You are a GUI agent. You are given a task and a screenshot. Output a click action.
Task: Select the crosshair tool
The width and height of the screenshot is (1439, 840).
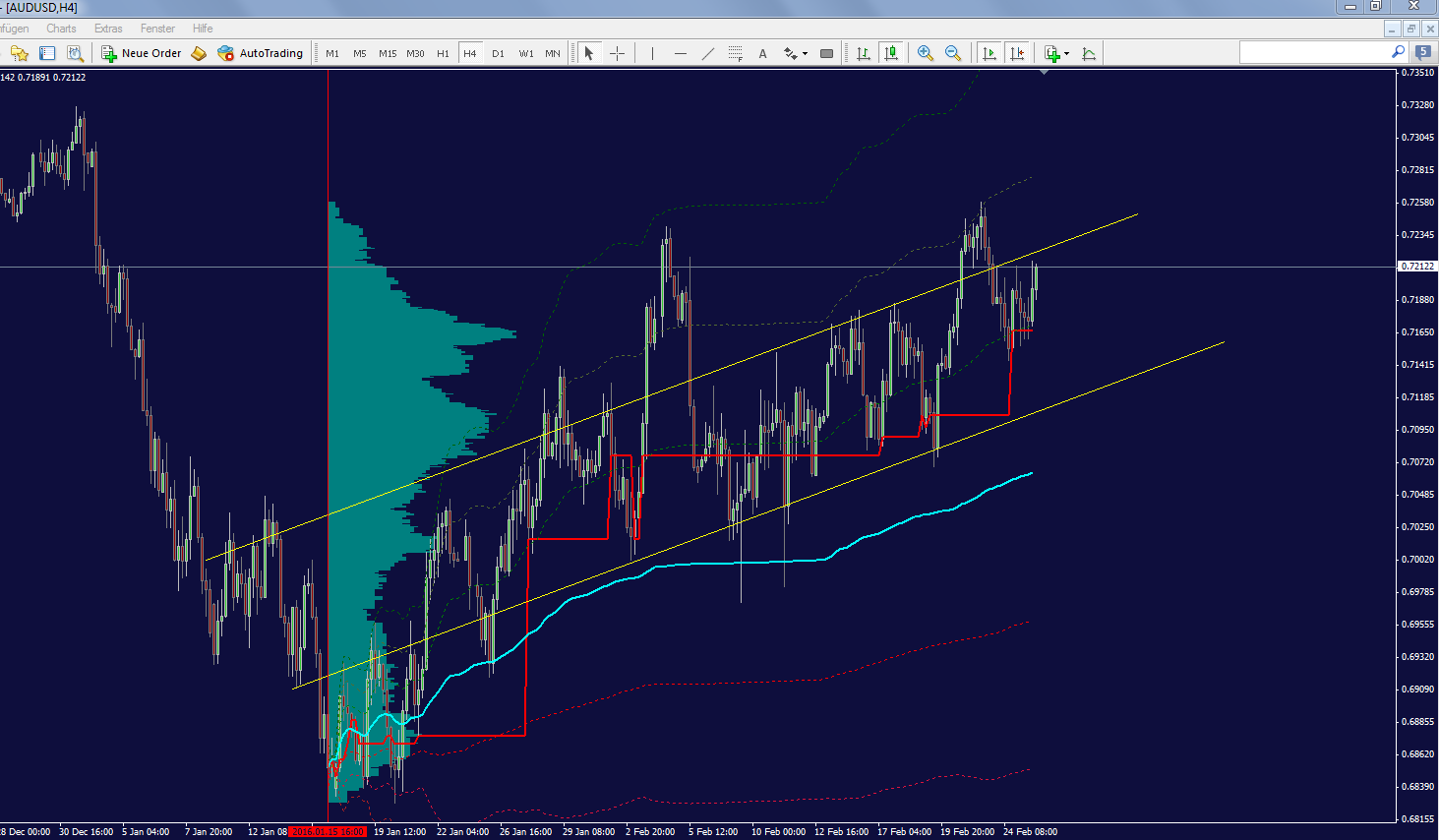[x=617, y=53]
